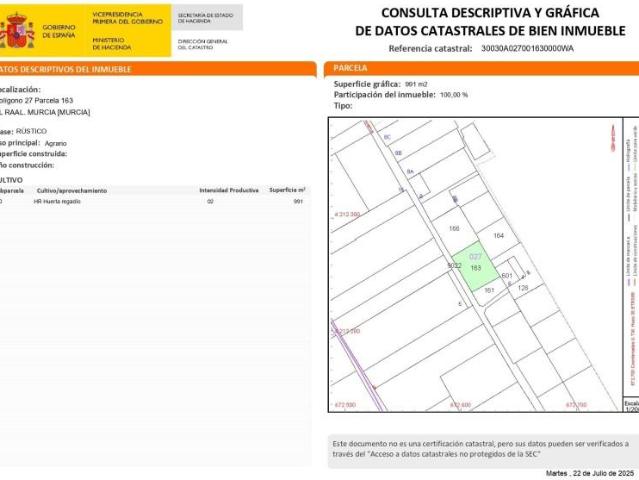Click Dirección General del Catastro text
The height and width of the screenshot is (480, 639).
click(203, 43)
